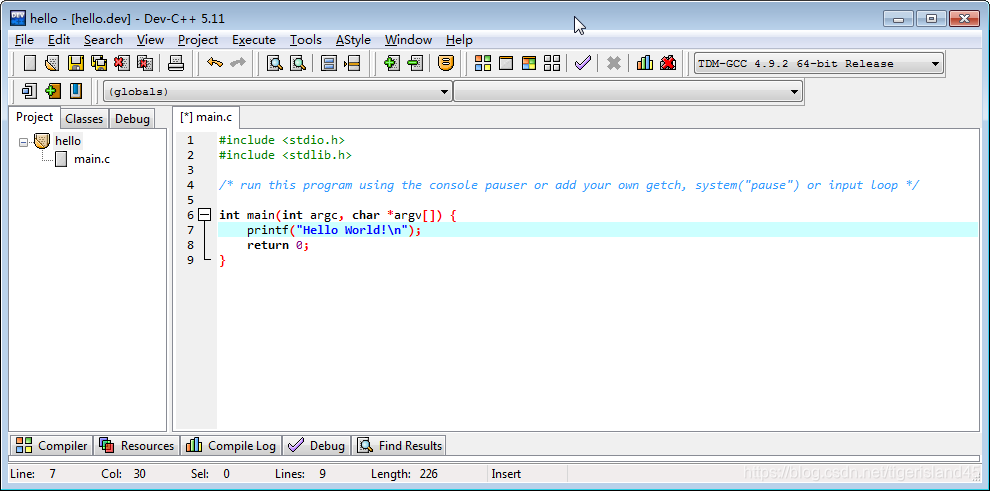Open the File menu

pos(24,40)
